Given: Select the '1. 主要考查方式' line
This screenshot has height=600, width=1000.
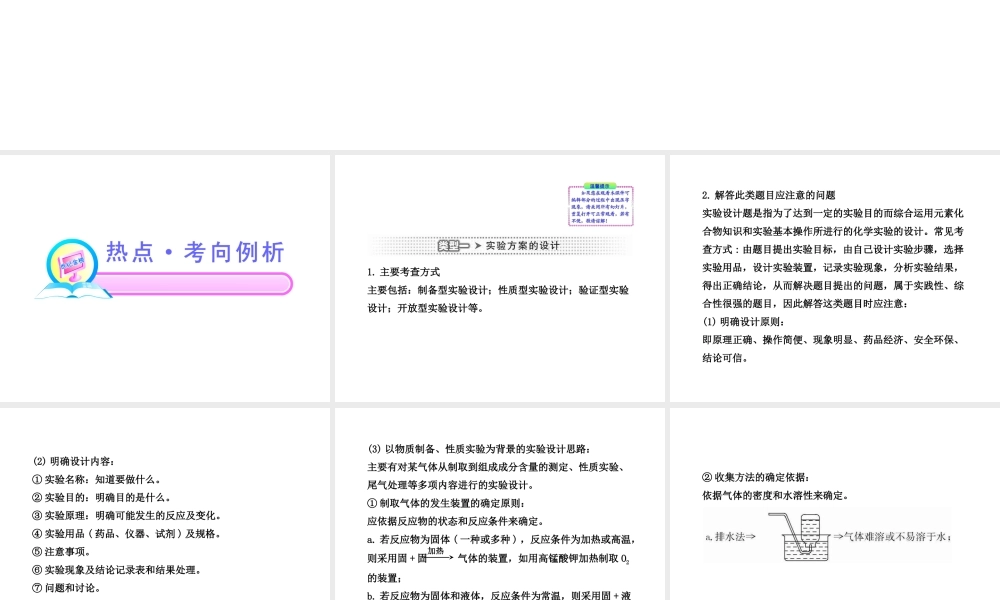Looking at the screenshot, I should coord(404,272).
